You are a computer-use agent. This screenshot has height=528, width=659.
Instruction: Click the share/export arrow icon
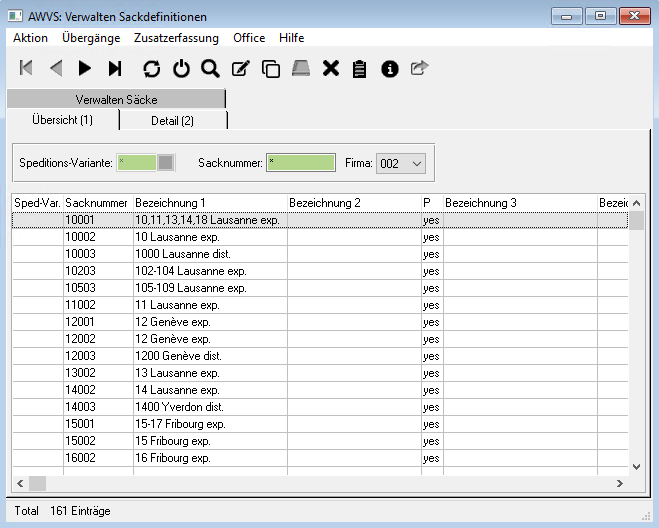point(420,68)
